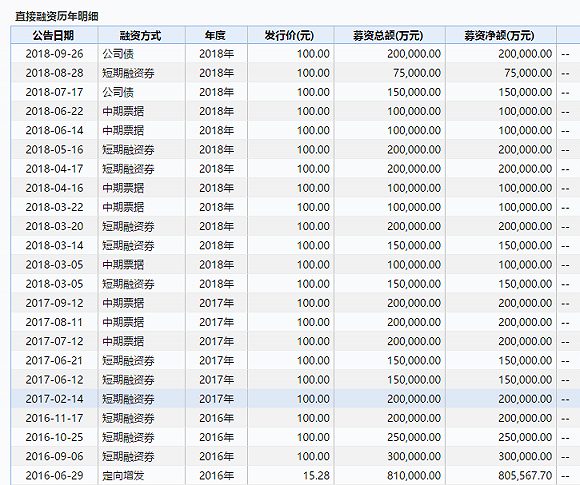Image resolution: width=580 pixels, height=485 pixels.
Task: Select the row dated 2018-09-26
Action: 295,54
